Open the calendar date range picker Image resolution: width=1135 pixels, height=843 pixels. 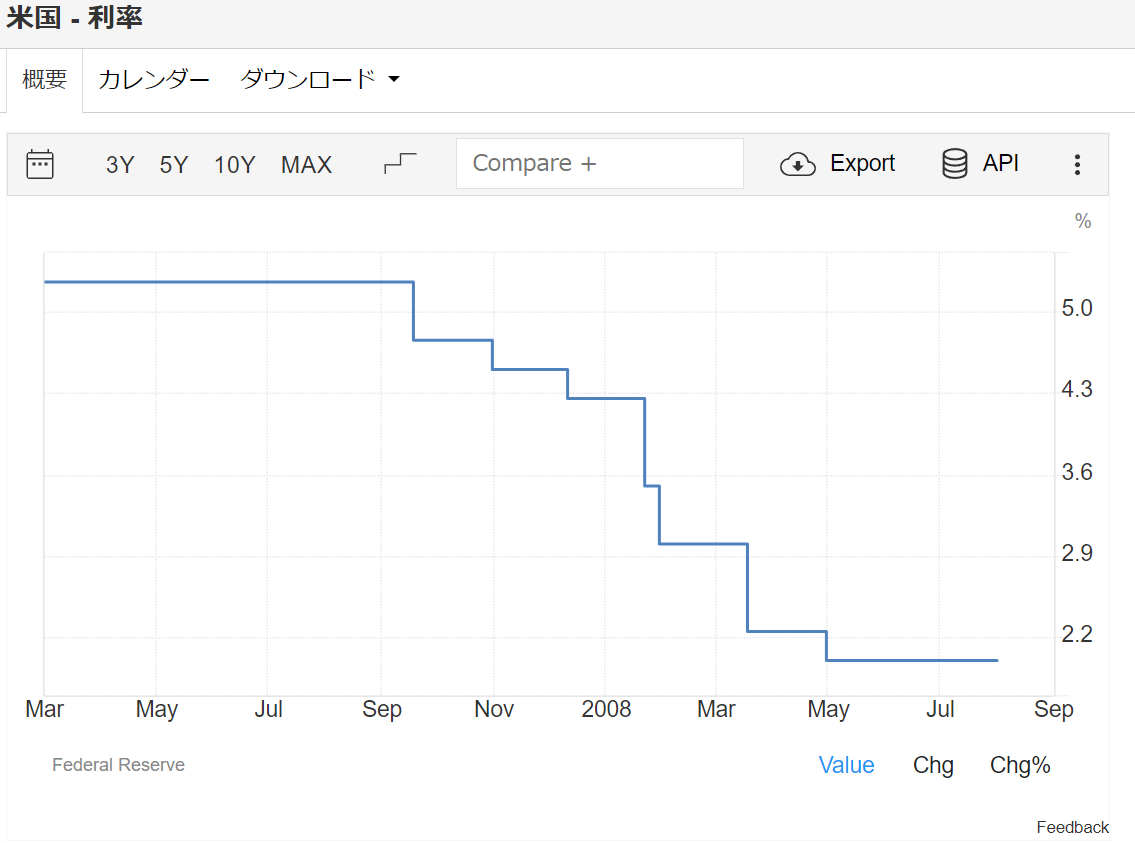(x=40, y=164)
